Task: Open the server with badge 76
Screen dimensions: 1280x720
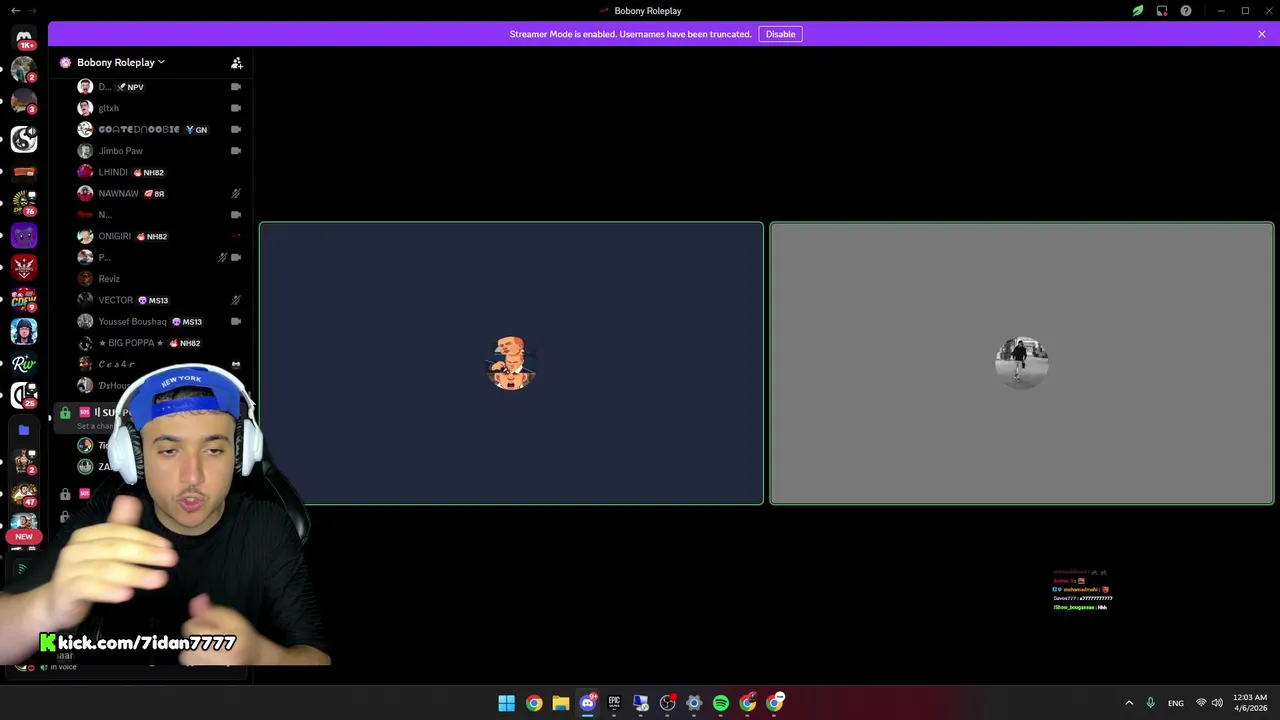Action: [x=24, y=202]
